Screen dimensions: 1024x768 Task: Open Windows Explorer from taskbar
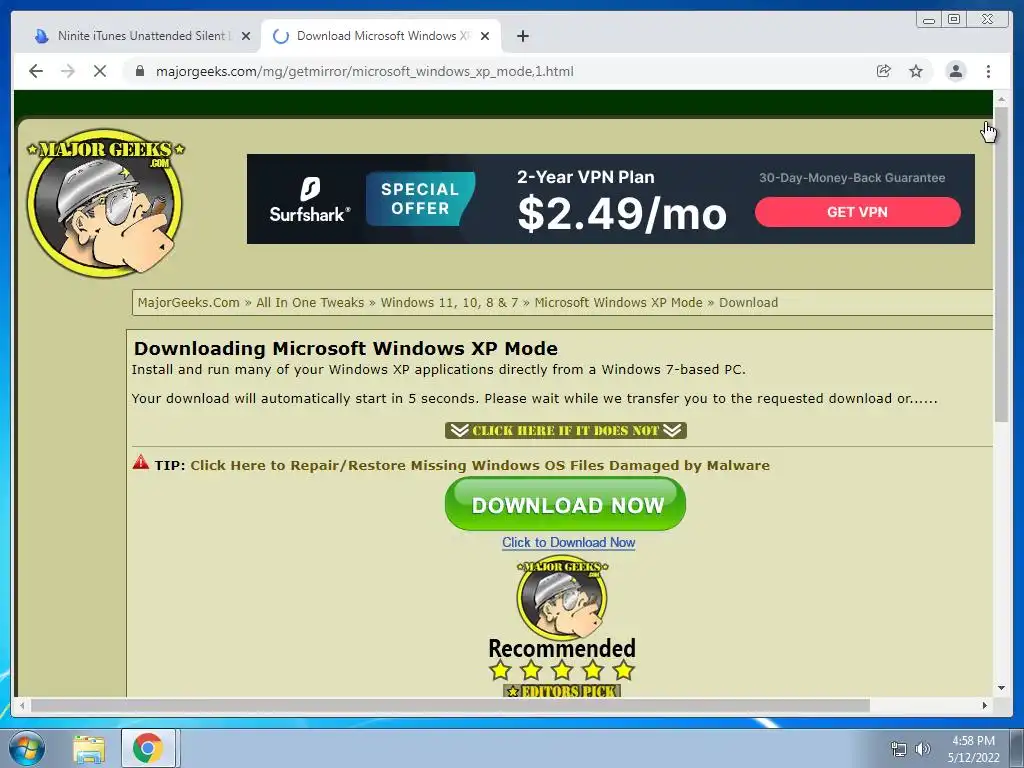pyautogui.click(x=89, y=748)
